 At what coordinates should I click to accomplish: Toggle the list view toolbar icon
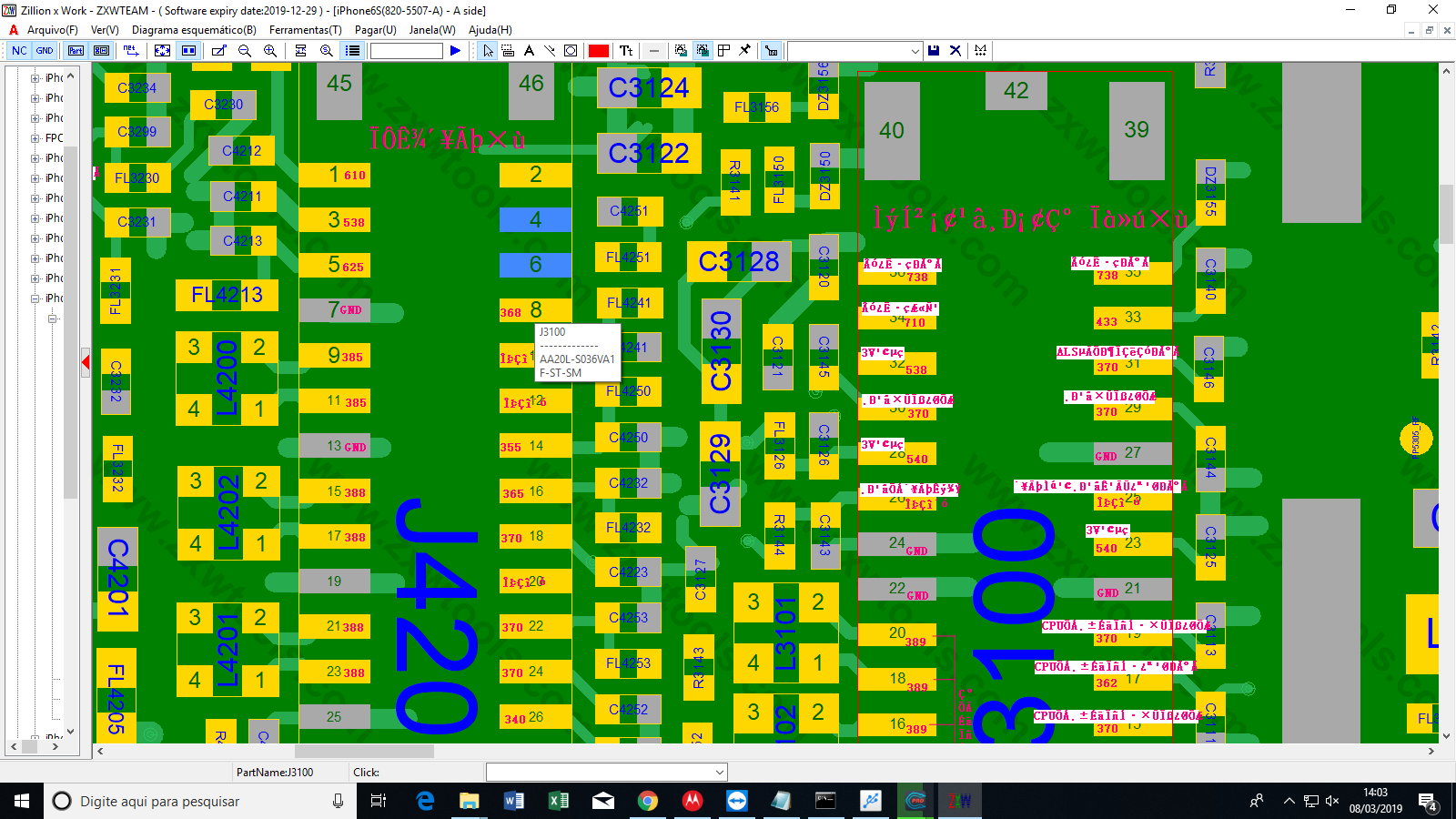[352, 51]
